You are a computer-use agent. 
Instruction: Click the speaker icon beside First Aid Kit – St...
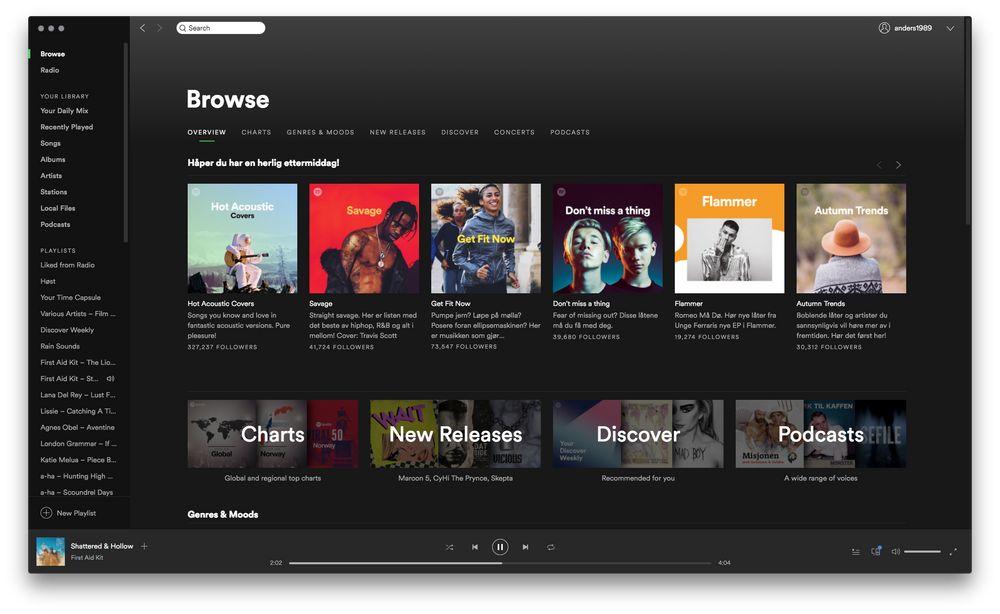[110, 379]
